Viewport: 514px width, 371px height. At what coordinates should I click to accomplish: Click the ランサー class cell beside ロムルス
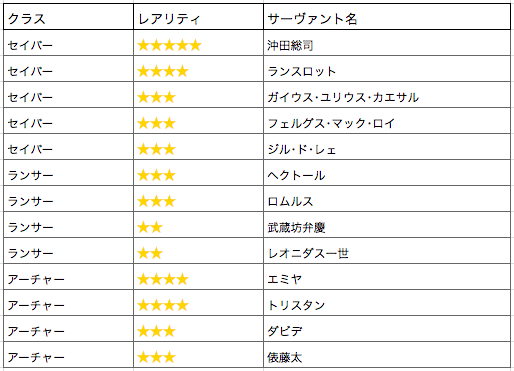68,199
